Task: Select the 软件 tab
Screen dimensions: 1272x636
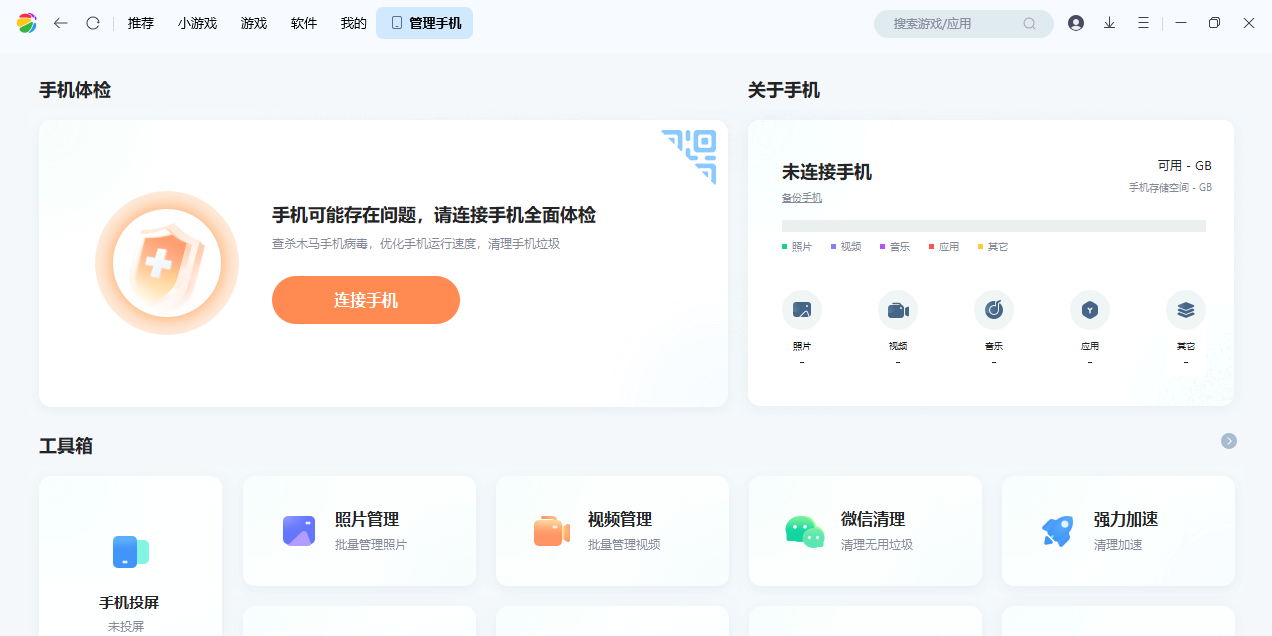Action: 304,23
